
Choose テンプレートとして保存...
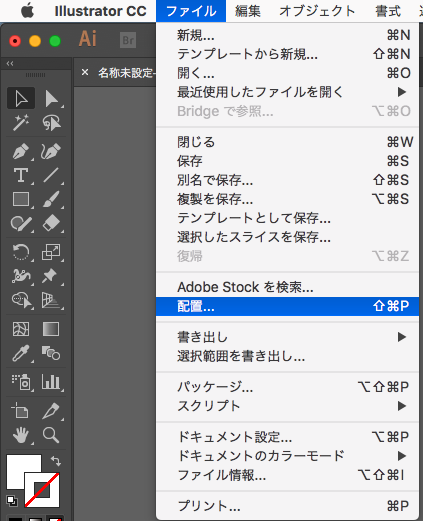click(287, 218)
